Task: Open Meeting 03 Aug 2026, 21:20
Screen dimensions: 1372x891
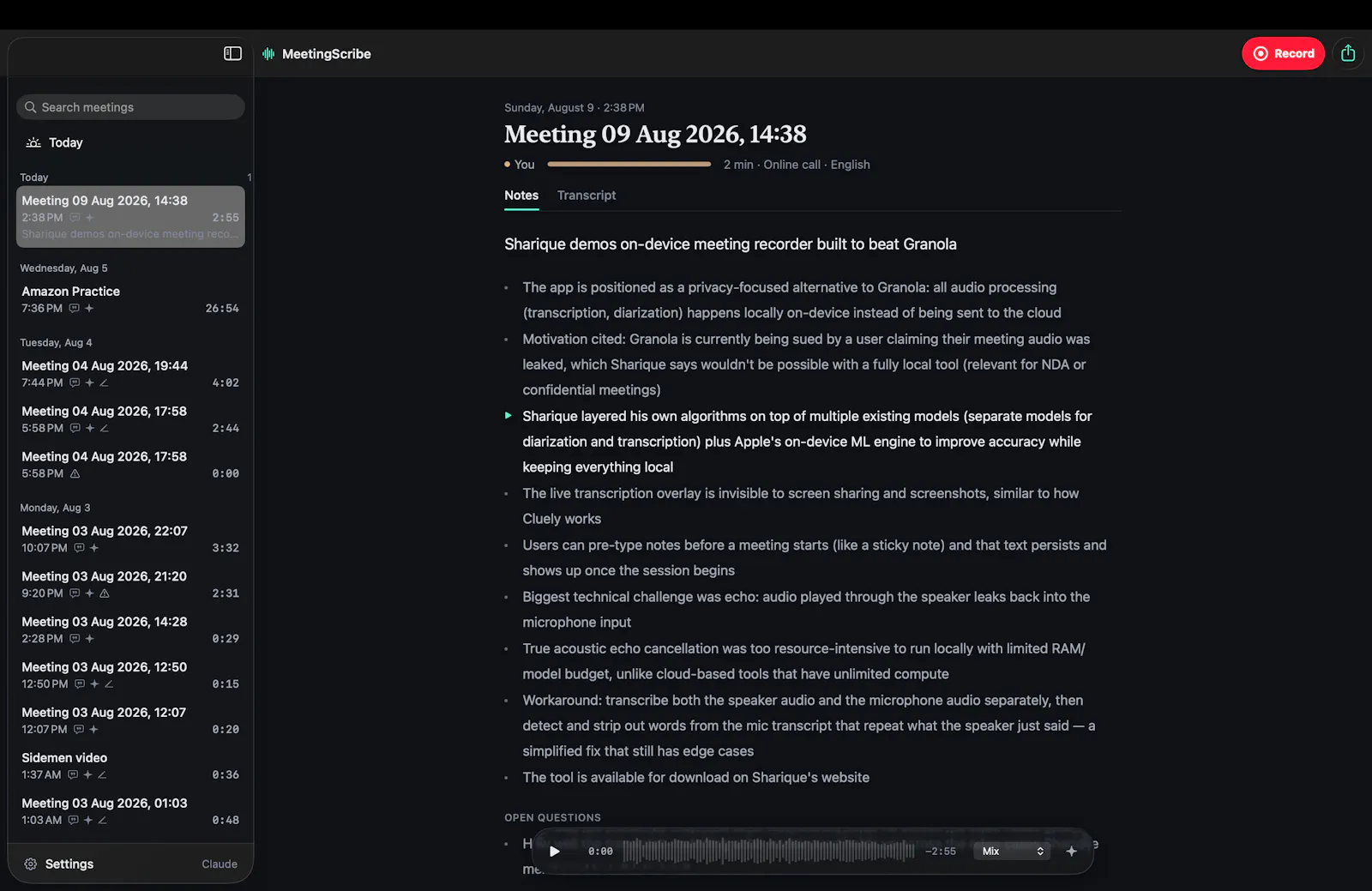Action: tap(130, 584)
